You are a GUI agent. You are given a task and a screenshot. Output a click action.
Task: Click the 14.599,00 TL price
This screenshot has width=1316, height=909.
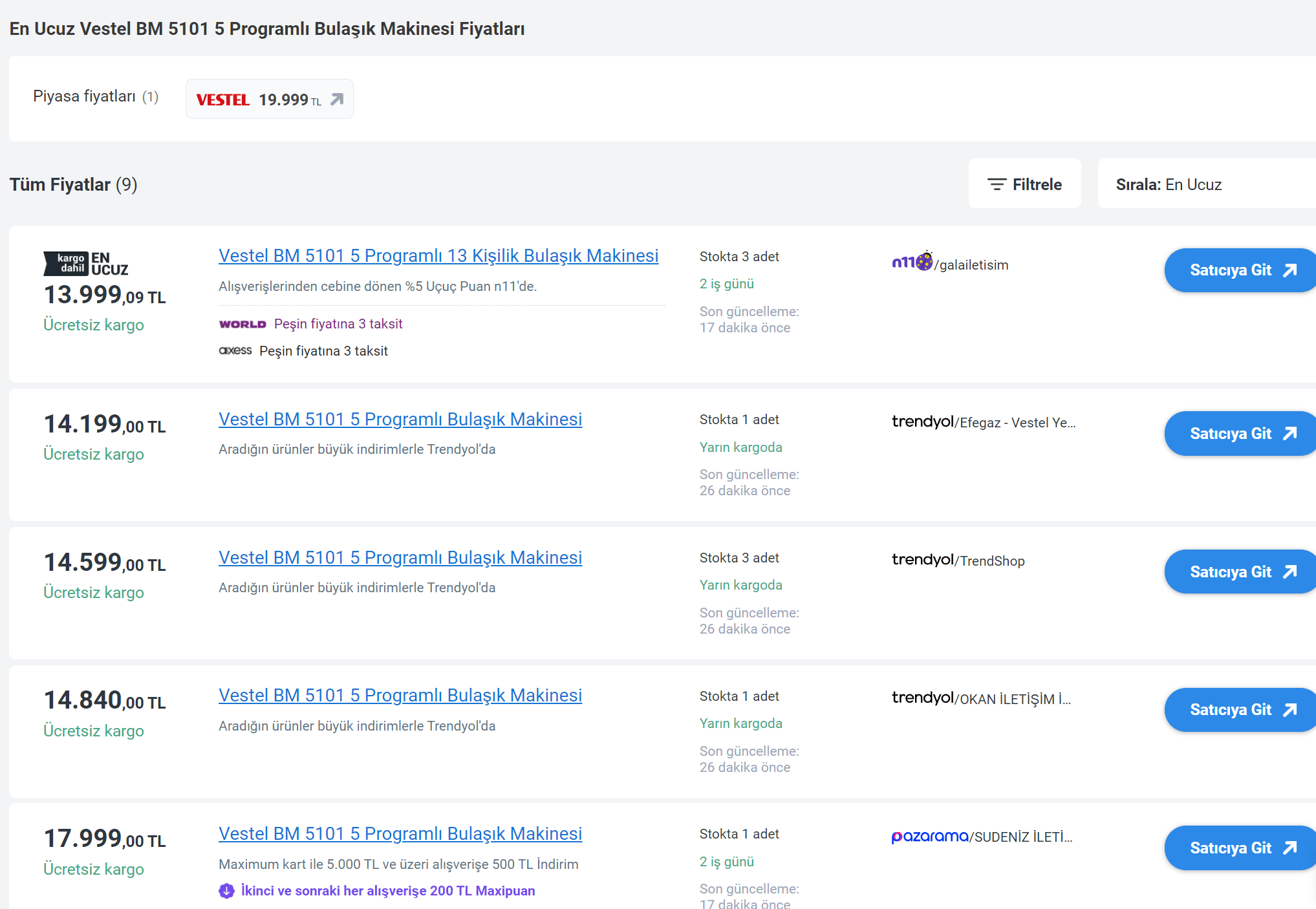[105, 563]
